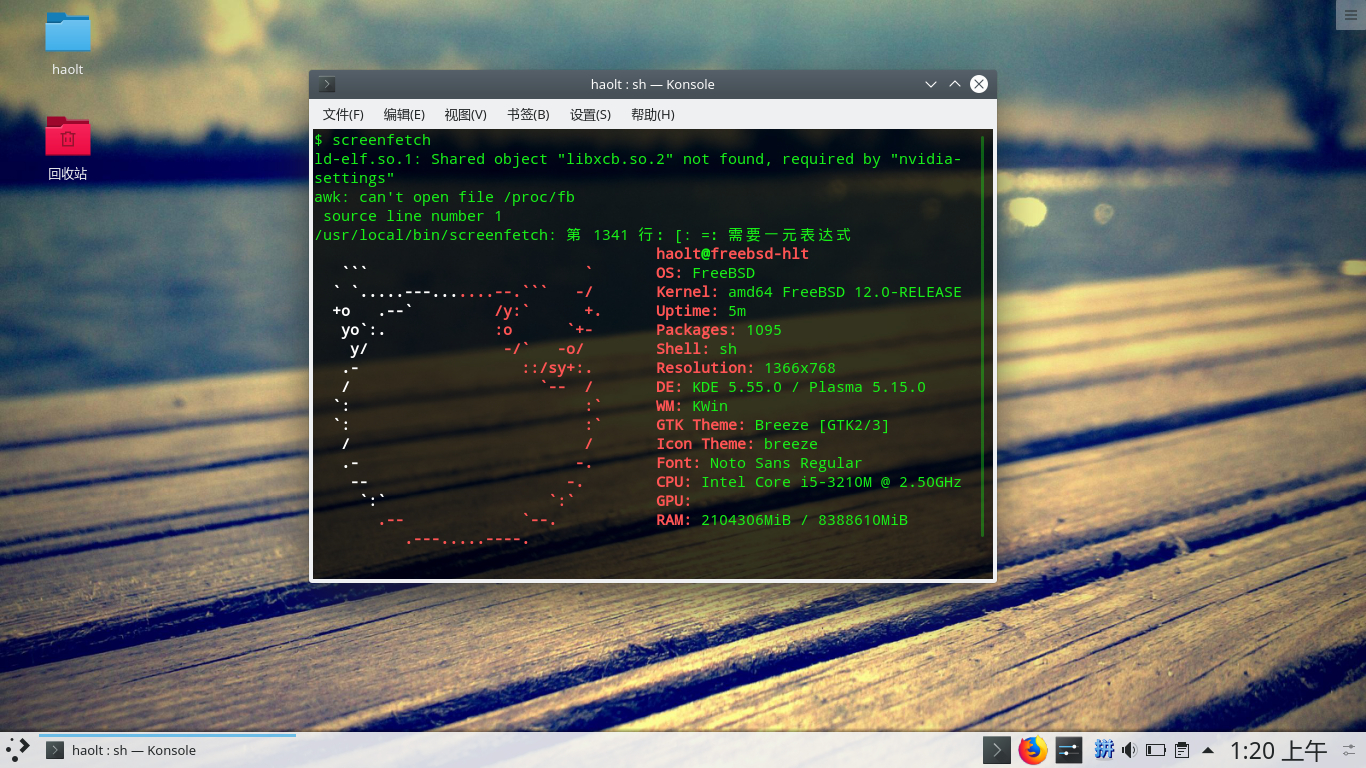Screen dimensions: 1366x768
Task: Click the 1:20 digital clock
Action: click(1277, 750)
